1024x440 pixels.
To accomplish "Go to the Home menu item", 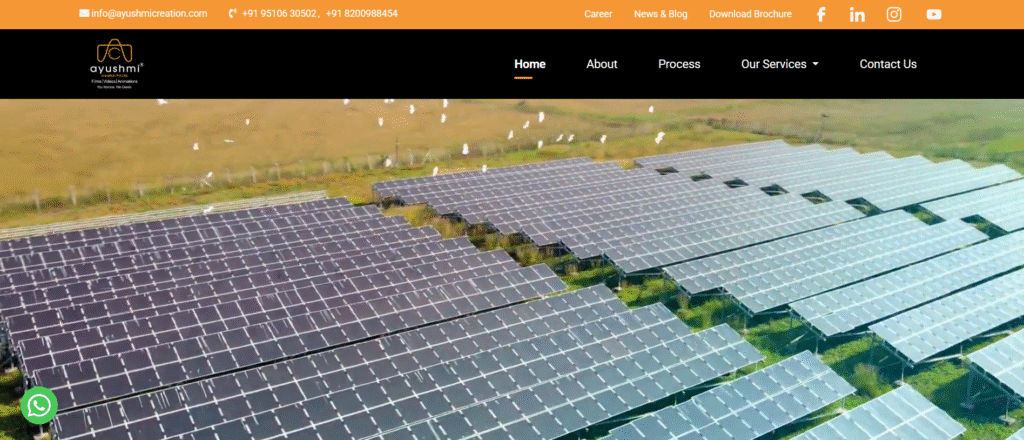I will [x=530, y=64].
